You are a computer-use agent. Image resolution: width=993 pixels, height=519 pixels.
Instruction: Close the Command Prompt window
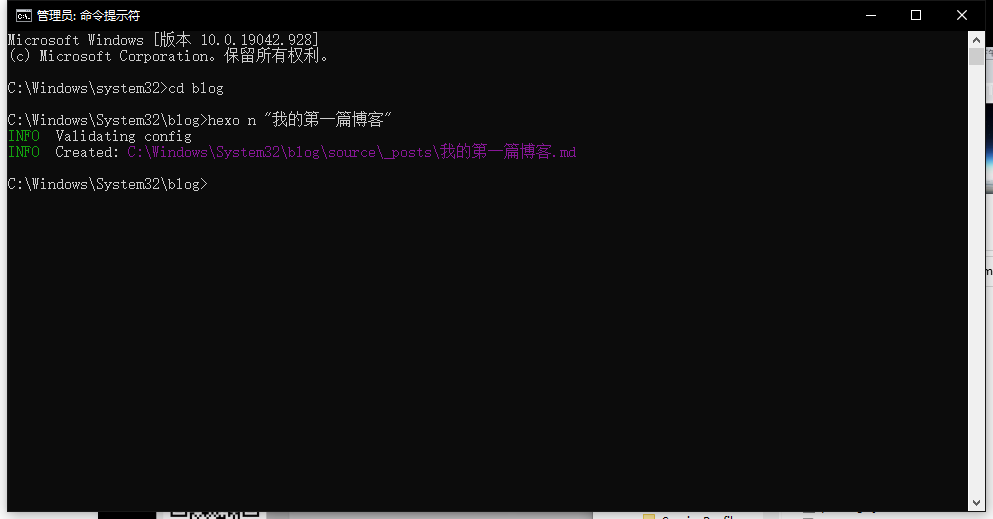961,15
